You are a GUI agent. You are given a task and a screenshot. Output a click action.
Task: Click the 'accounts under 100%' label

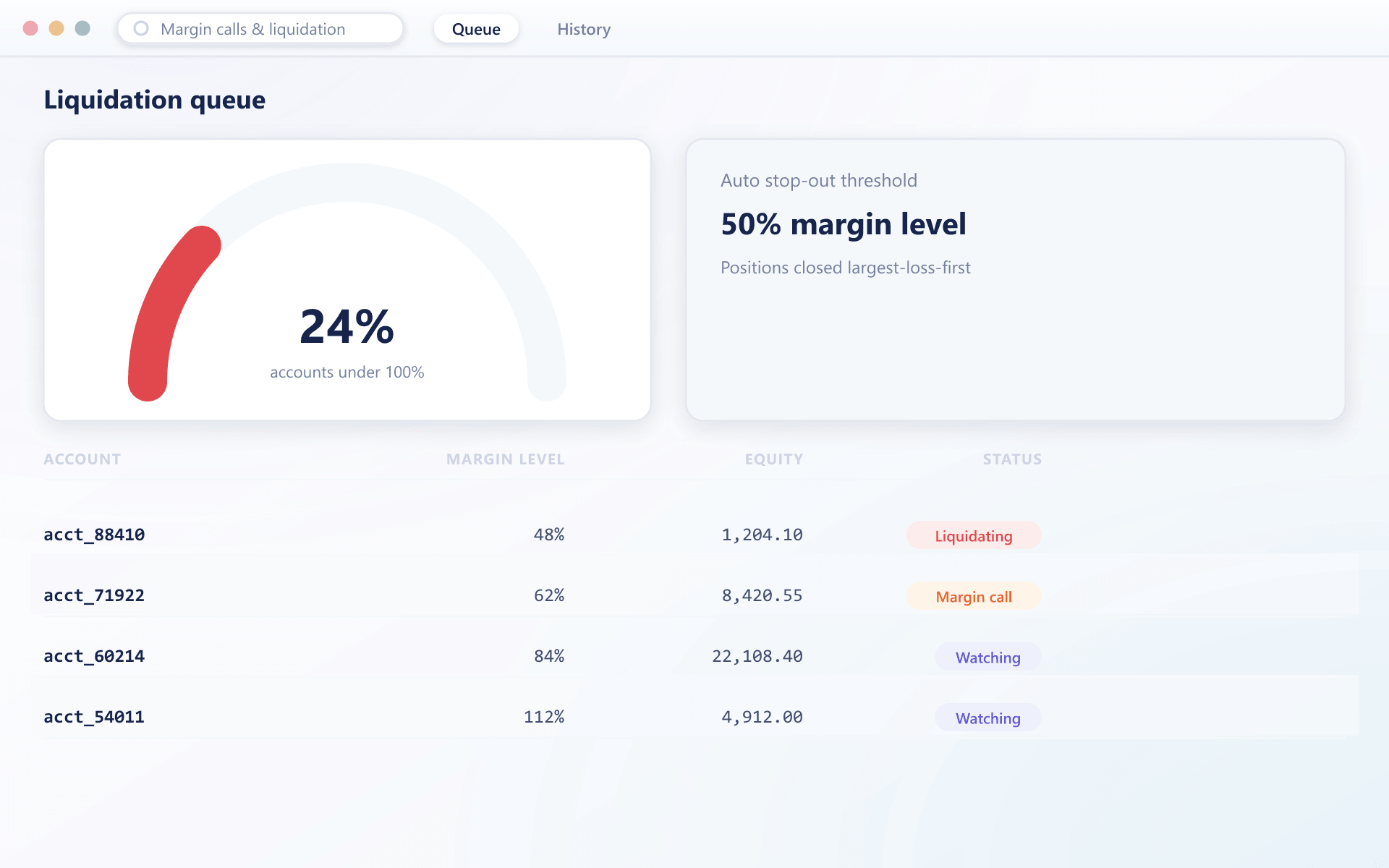click(347, 372)
